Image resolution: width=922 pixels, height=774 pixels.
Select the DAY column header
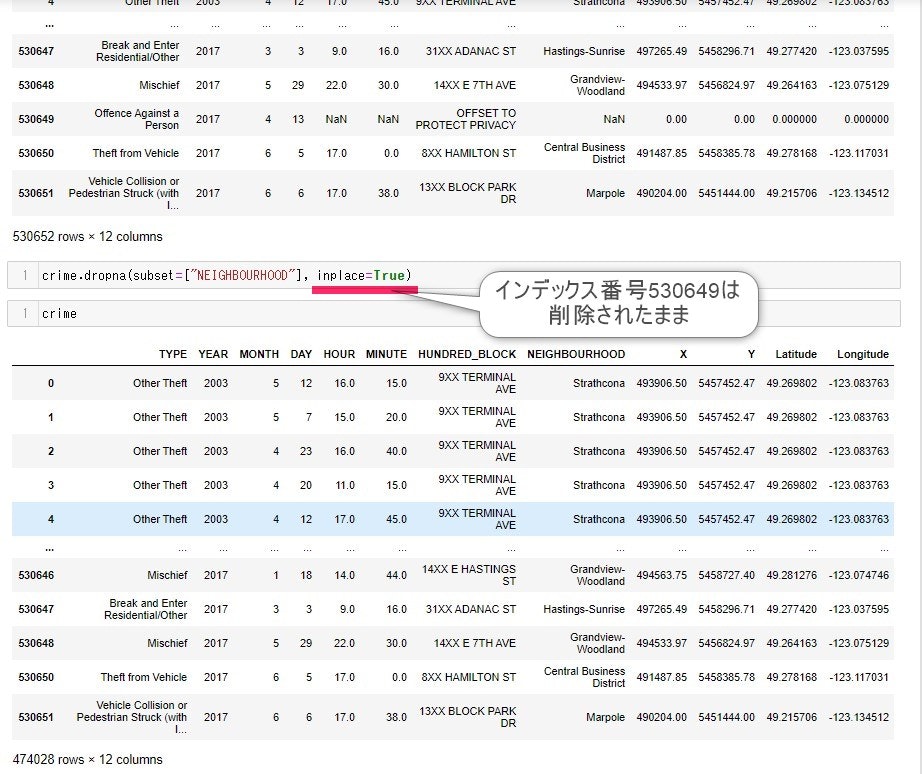click(301, 354)
